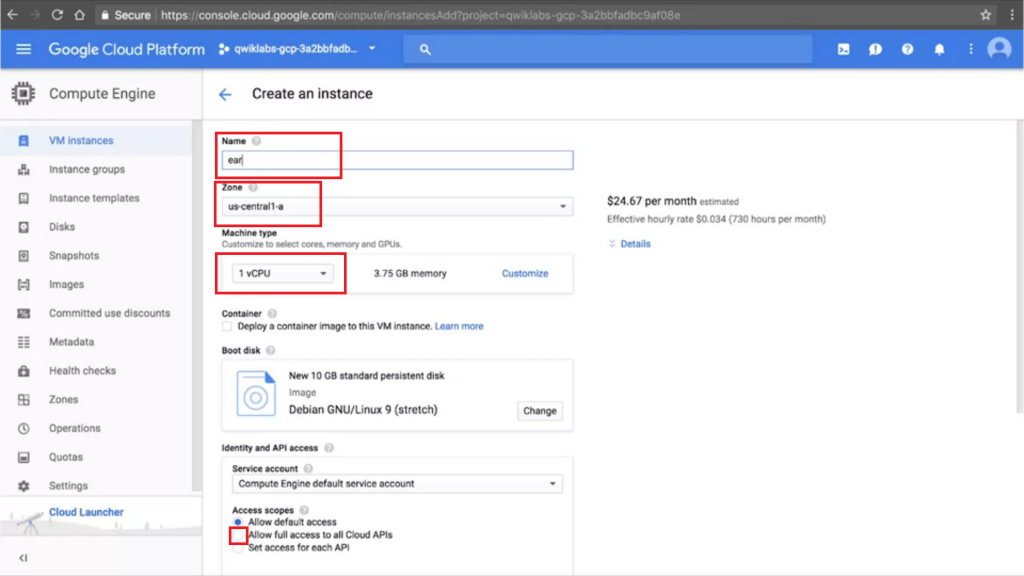Bookmark this page with the star icon

tap(985, 14)
